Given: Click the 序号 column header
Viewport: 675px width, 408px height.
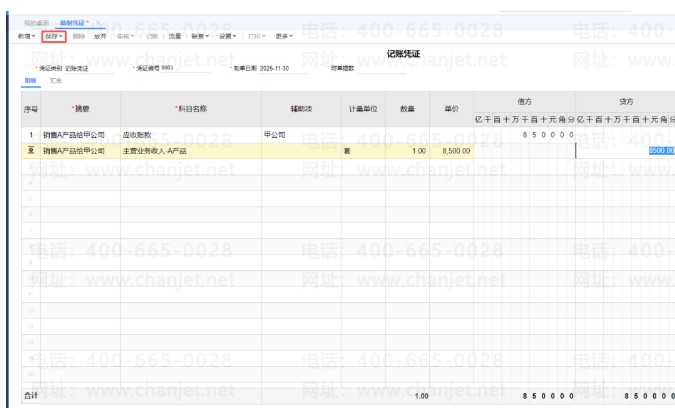Looking at the screenshot, I should (31, 109).
